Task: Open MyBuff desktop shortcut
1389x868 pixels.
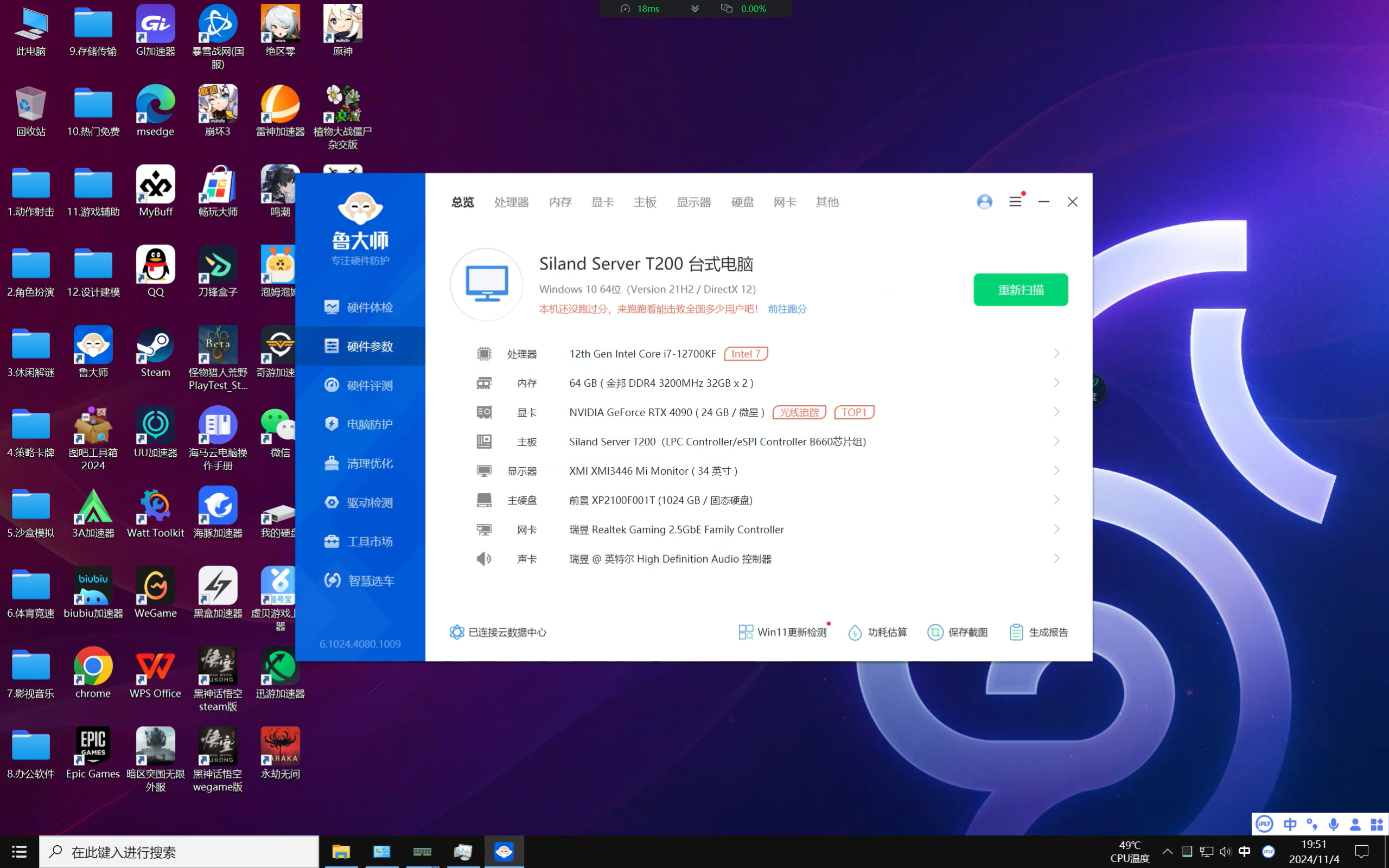Action: [x=156, y=192]
